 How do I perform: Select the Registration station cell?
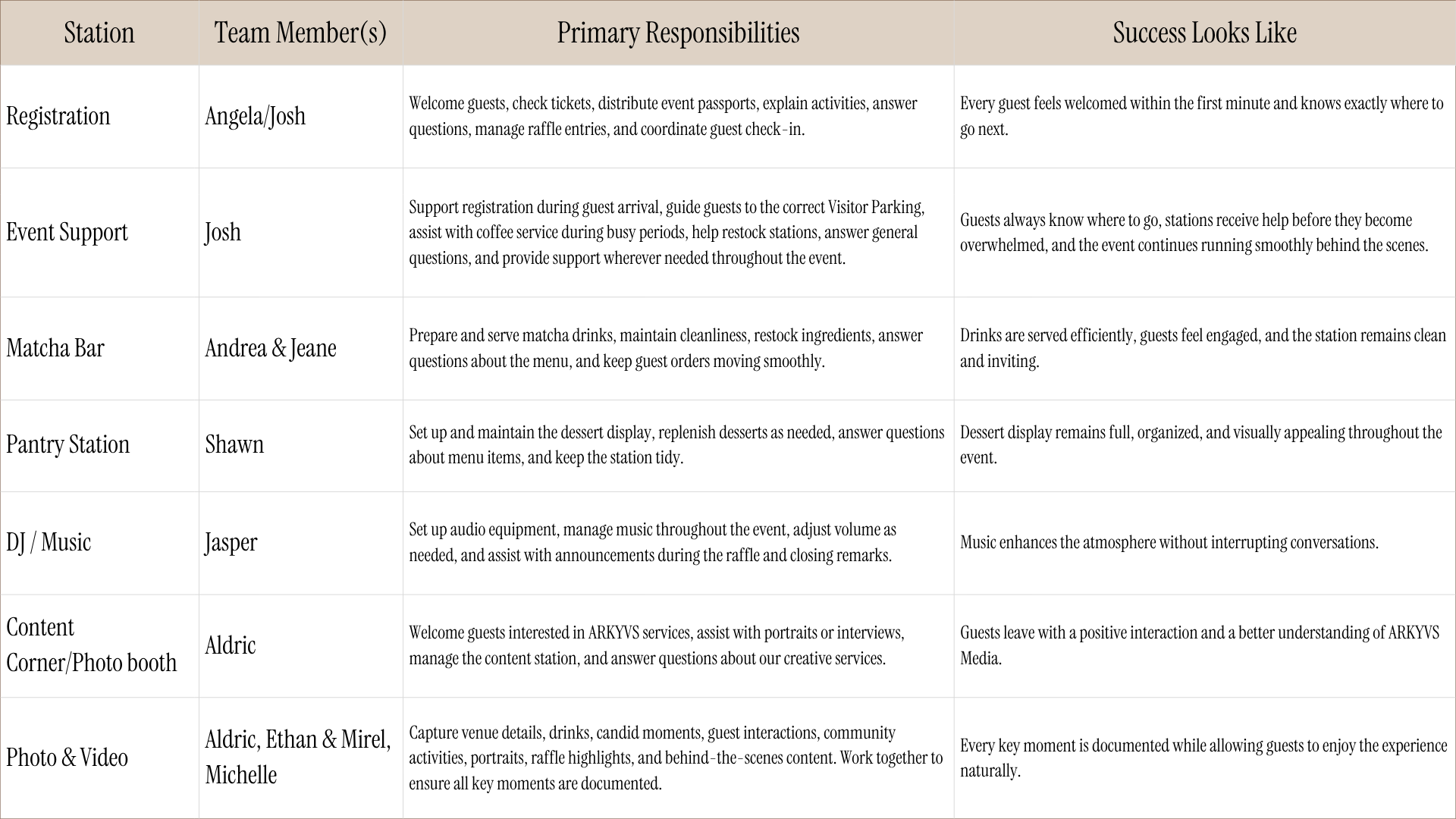click(99, 116)
